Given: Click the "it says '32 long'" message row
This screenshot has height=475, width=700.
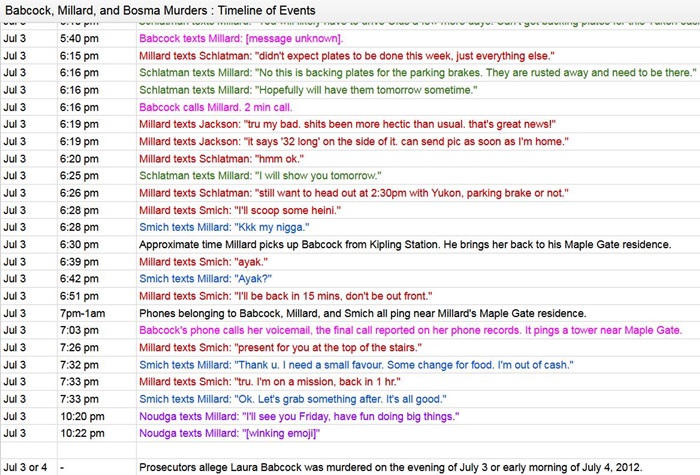Looking at the screenshot, I should tap(369, 141).
